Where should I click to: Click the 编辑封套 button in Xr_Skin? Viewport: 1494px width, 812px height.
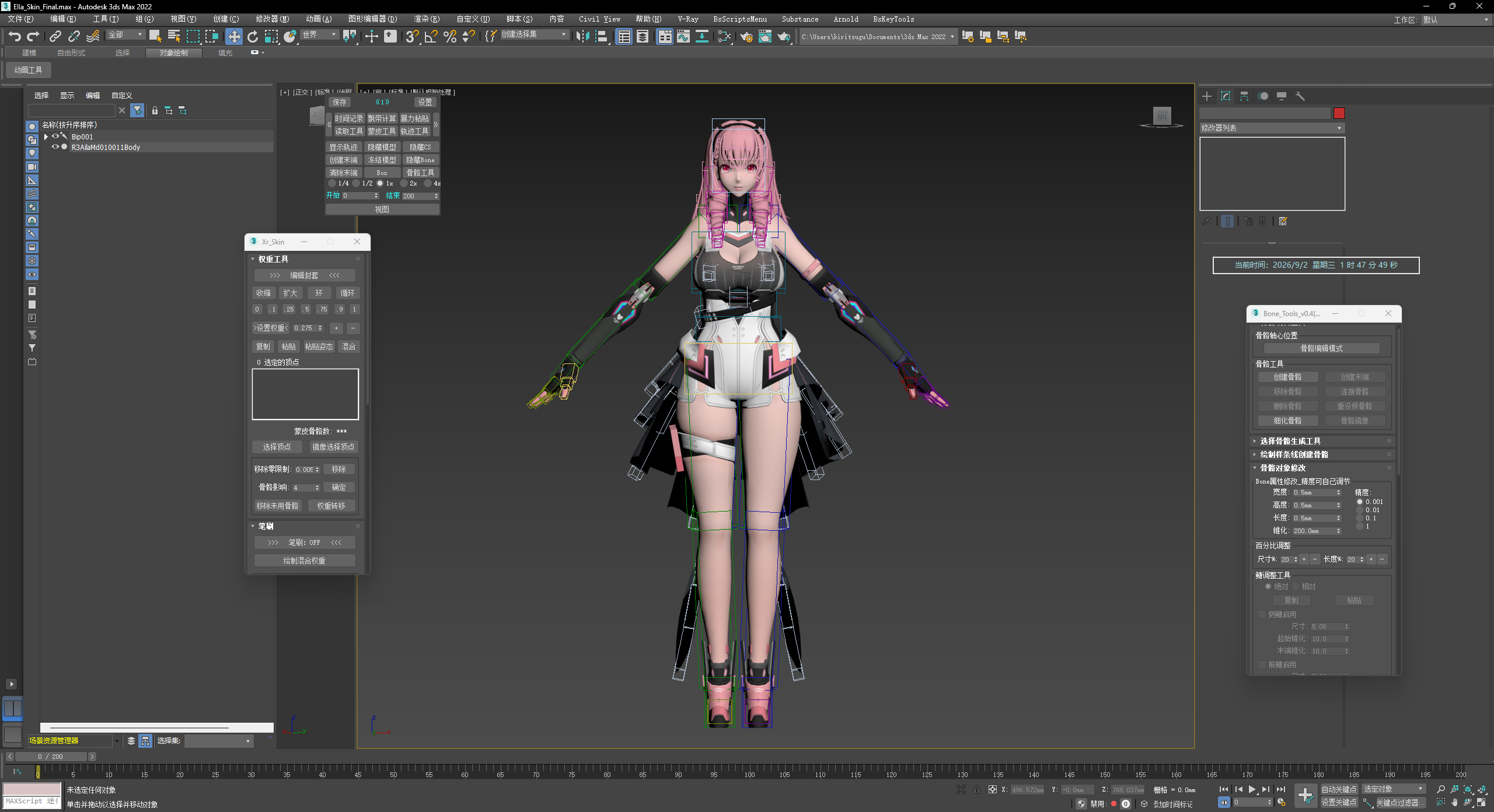(x=305, y=275)
